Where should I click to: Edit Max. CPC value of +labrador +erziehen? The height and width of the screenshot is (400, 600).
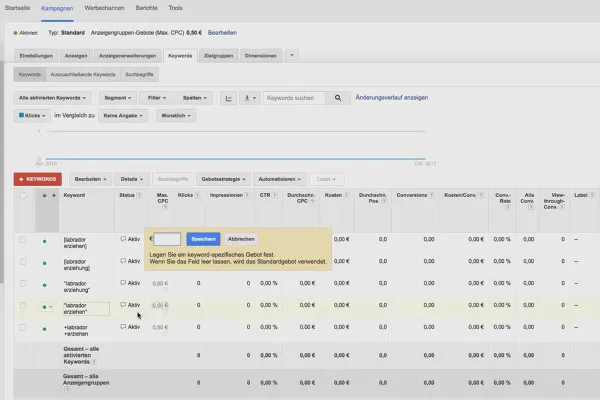pyautogui.click(x=160, y=327)
